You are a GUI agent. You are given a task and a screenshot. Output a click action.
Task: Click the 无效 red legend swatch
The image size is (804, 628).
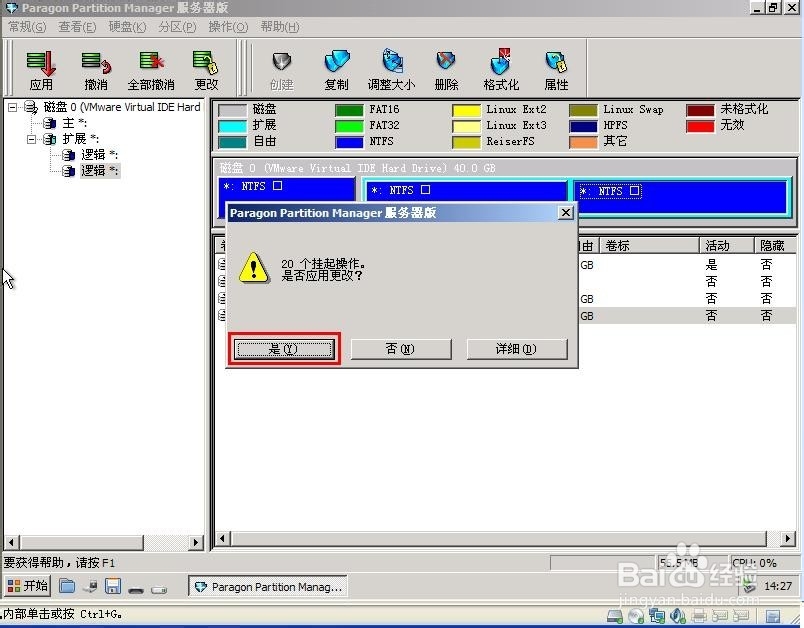click(700, 126)
